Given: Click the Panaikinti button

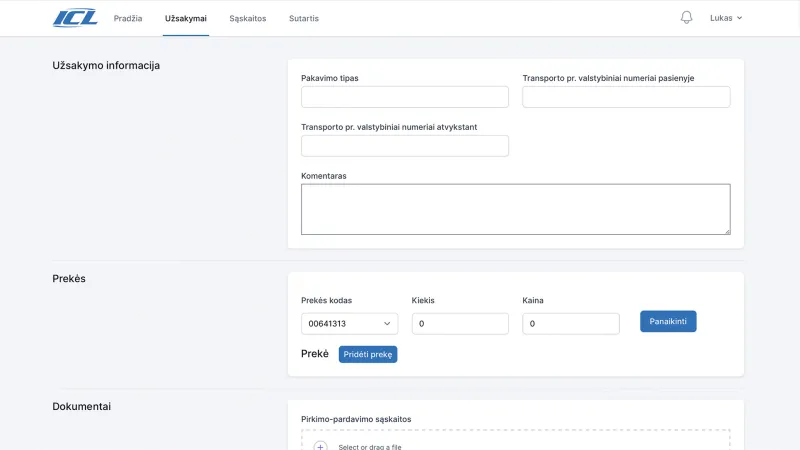Looking at the screenshot, I should coord(668,321).
